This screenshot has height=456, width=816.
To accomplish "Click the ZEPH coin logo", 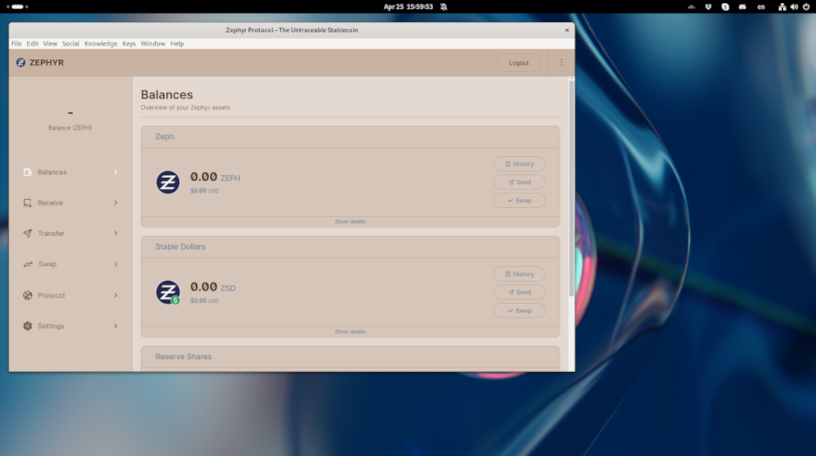I will click(168, 182).
